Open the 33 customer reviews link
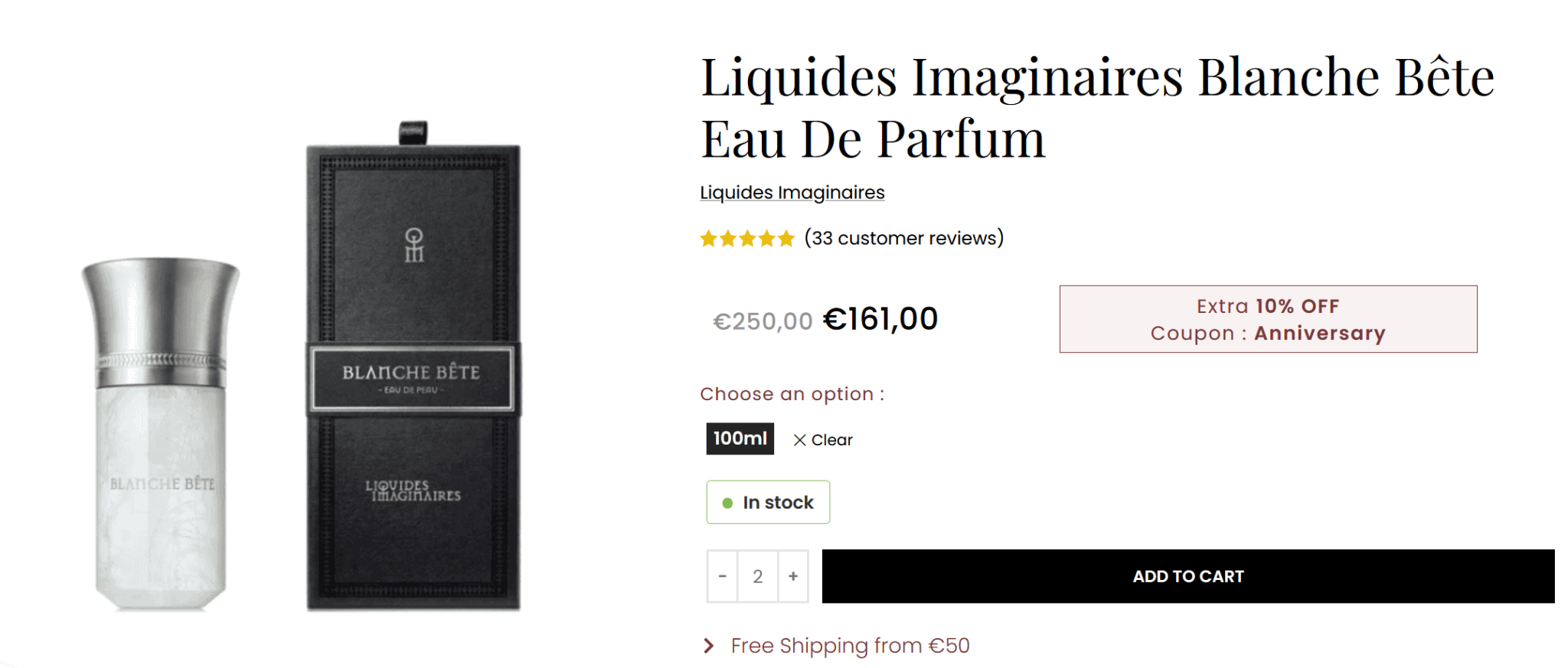The height and width of the screenshot is (668, 1568). pyautogui.click(x=903, y=239)
